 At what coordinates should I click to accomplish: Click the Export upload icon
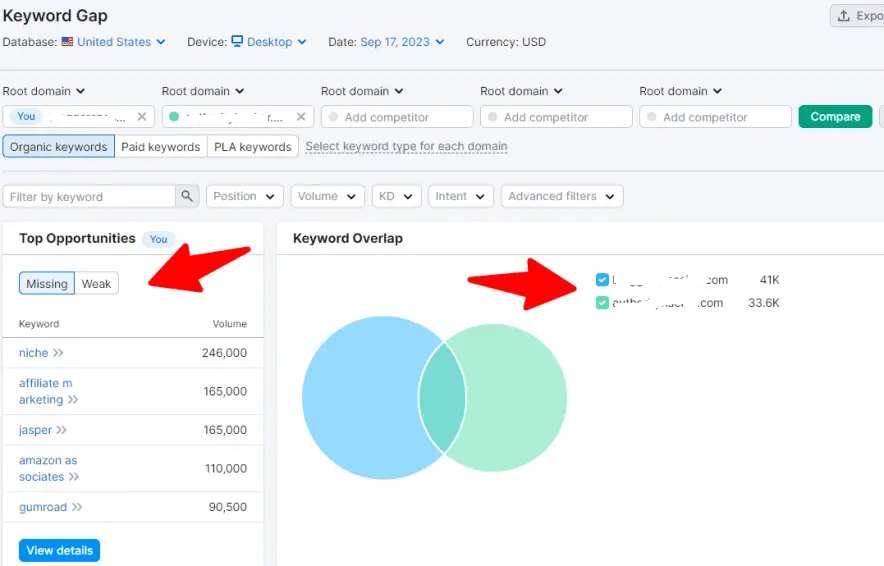[x=843, y=16]
